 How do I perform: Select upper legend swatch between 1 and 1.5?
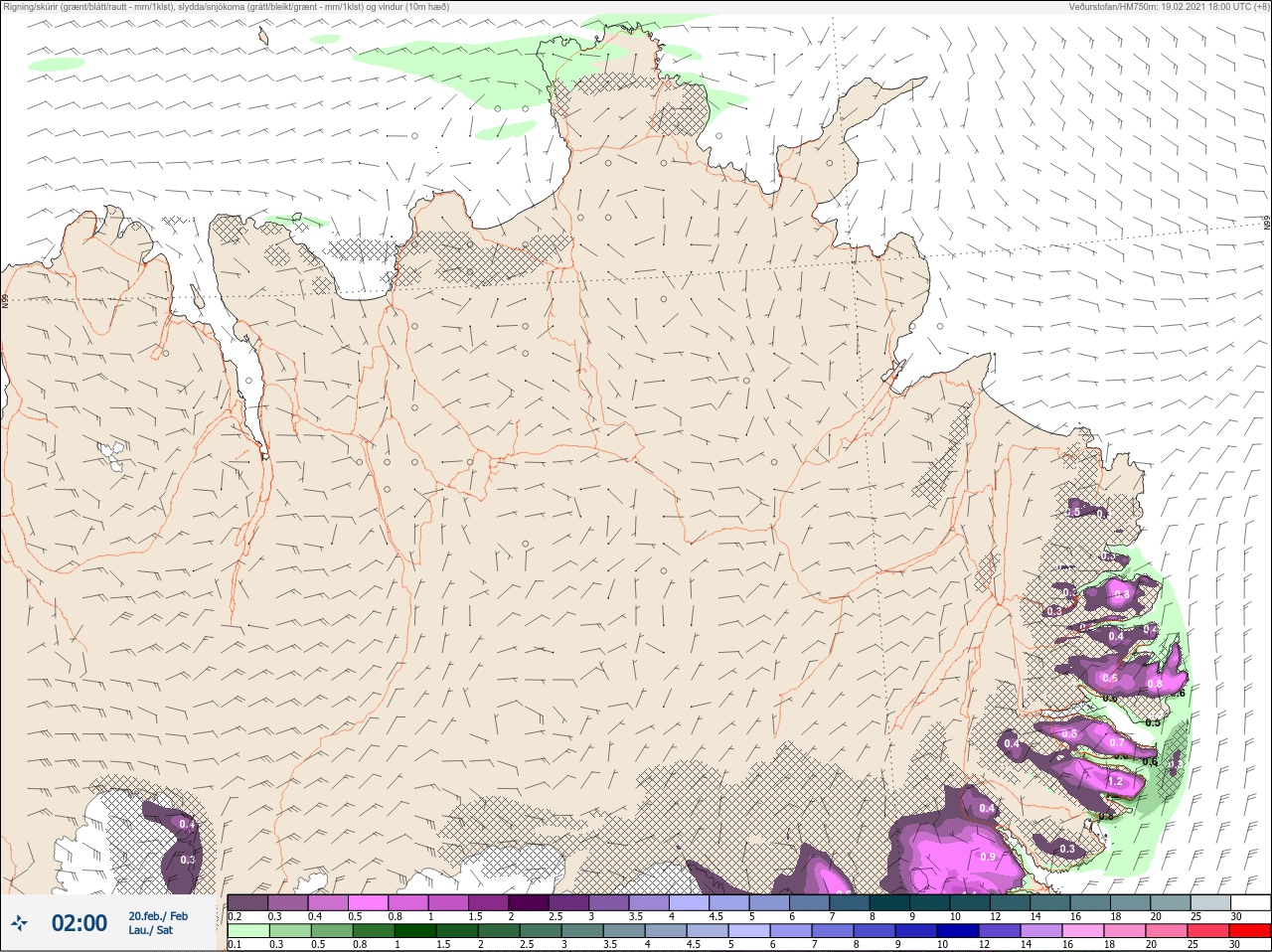tap(448, 902)
